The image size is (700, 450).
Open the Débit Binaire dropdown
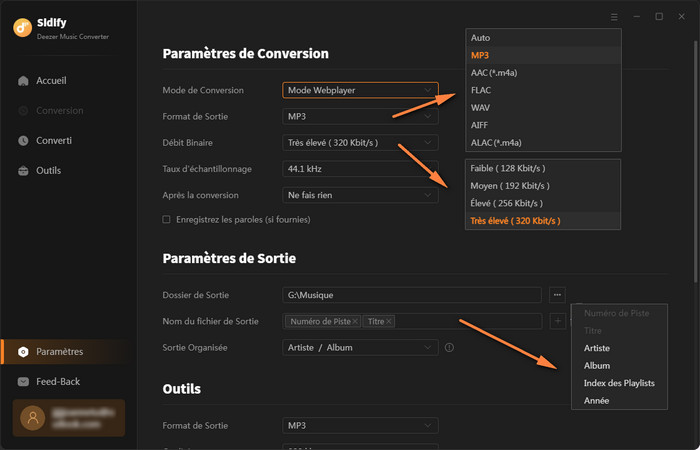360,143
